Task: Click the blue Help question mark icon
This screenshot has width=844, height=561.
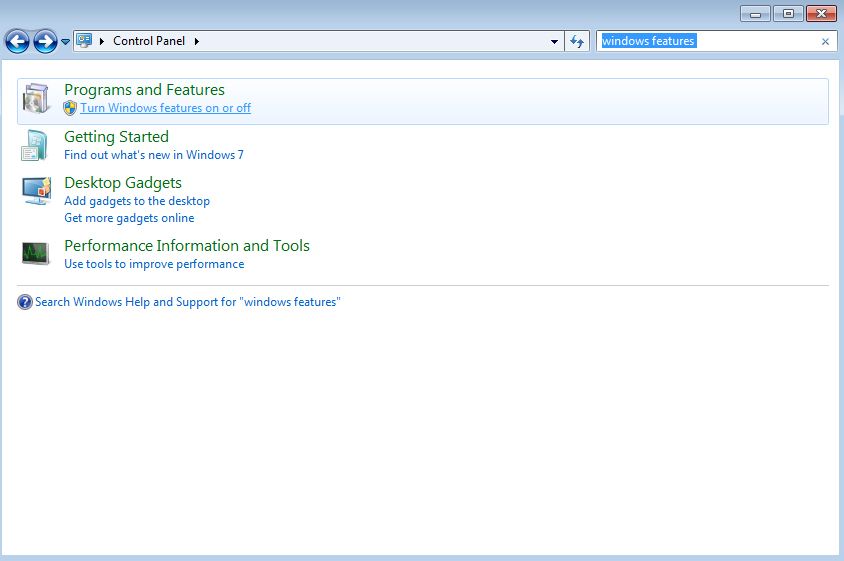Action: (25, 302)
